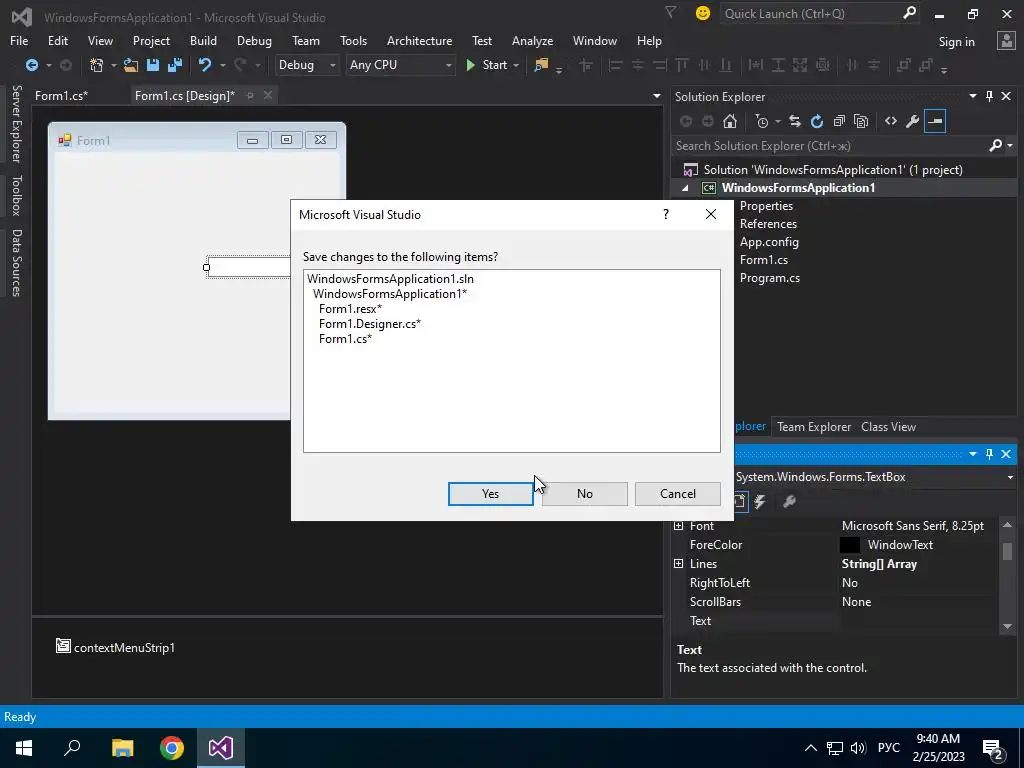The width and height of the screenshot is (1024, 768).
Task: Click the account avatar icon near Sign in
Action: tap(1006, 40)
